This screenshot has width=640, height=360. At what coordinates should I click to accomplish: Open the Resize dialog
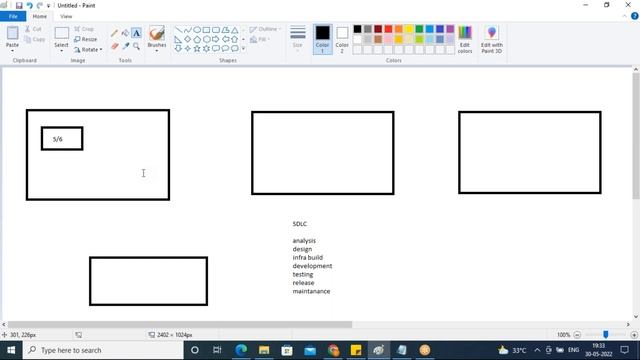coord(86,39)
